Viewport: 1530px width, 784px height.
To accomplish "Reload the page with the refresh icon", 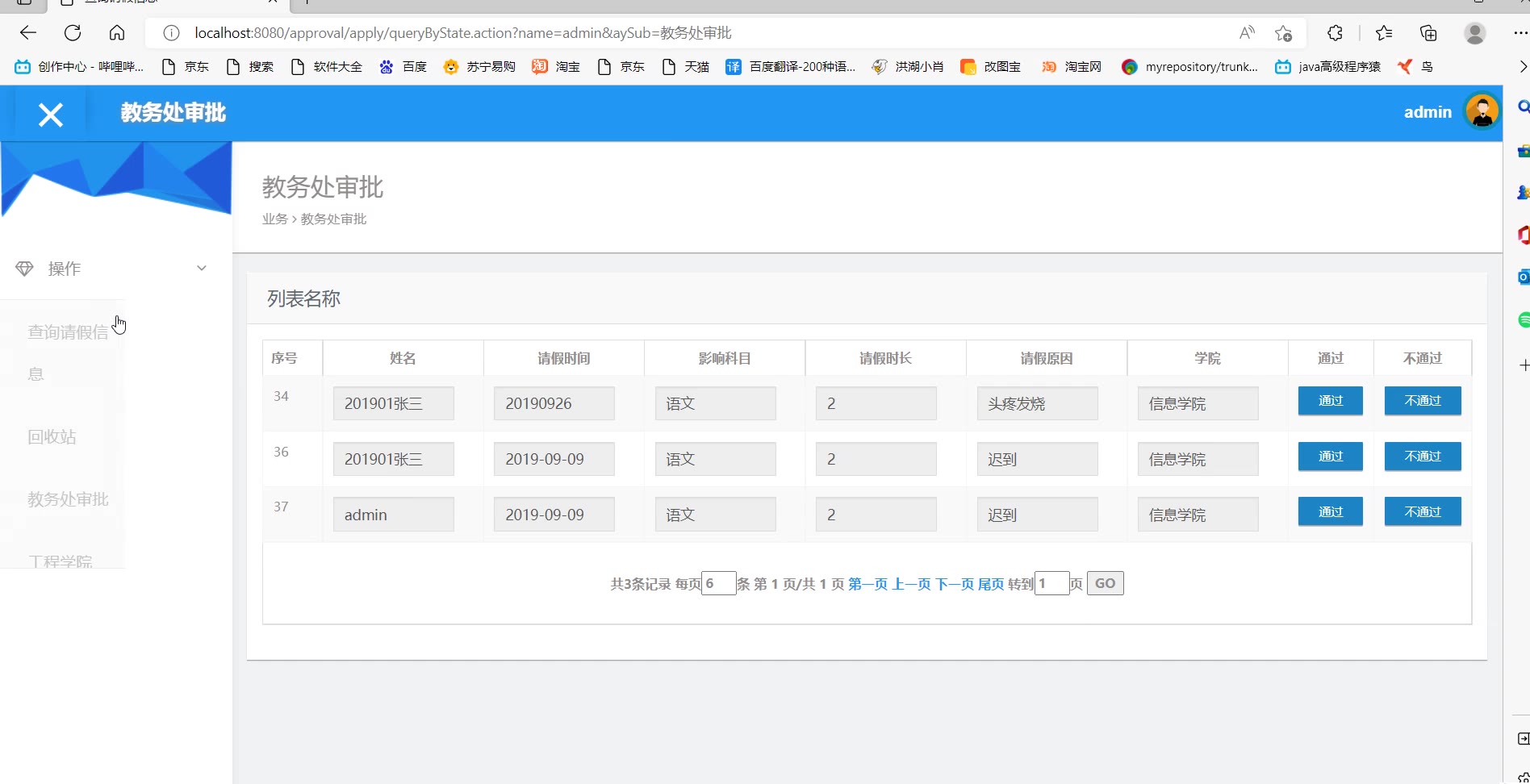I will [73, 33].
